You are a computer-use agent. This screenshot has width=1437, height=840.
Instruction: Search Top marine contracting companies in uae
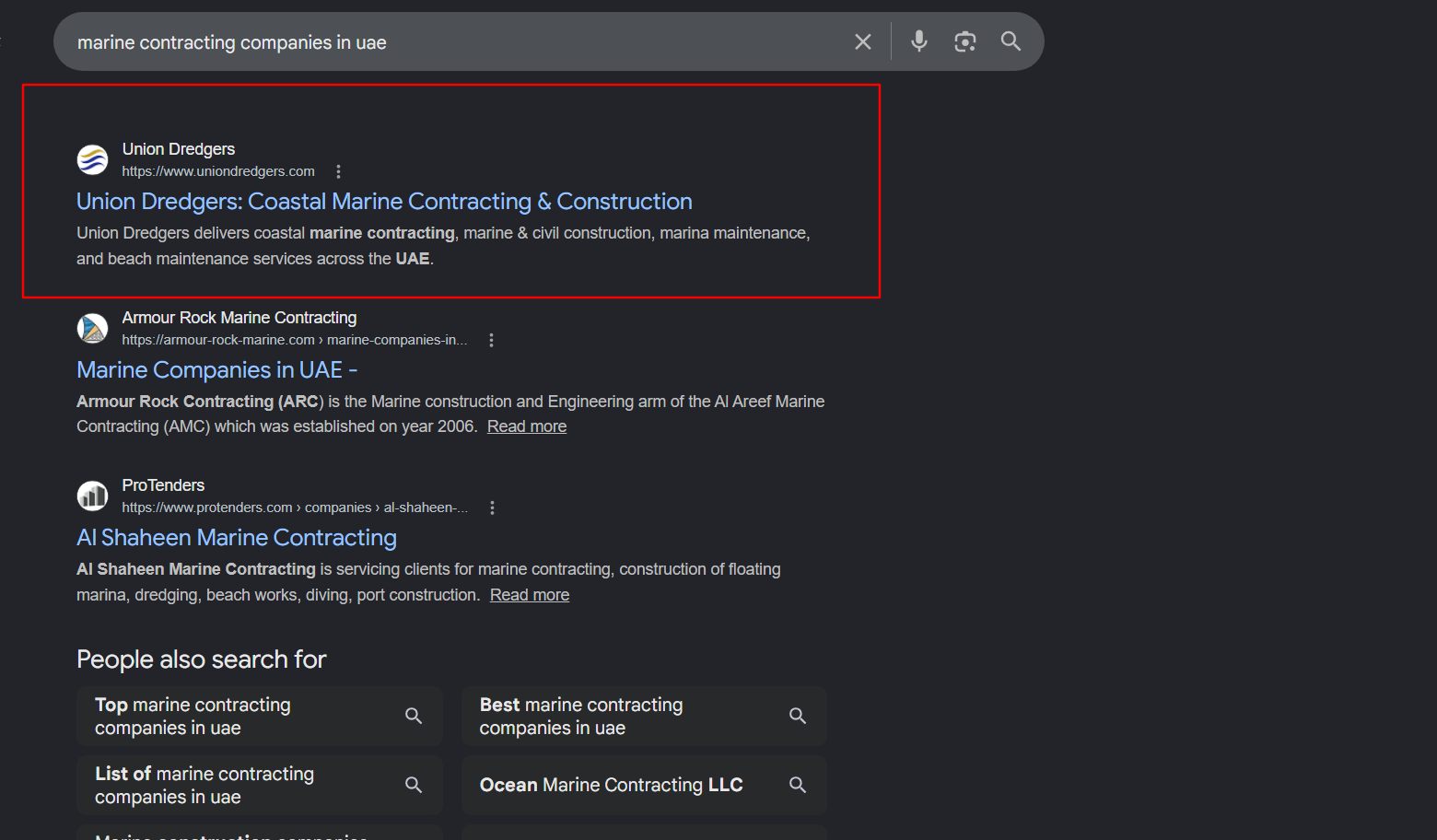tap(260, 716)
